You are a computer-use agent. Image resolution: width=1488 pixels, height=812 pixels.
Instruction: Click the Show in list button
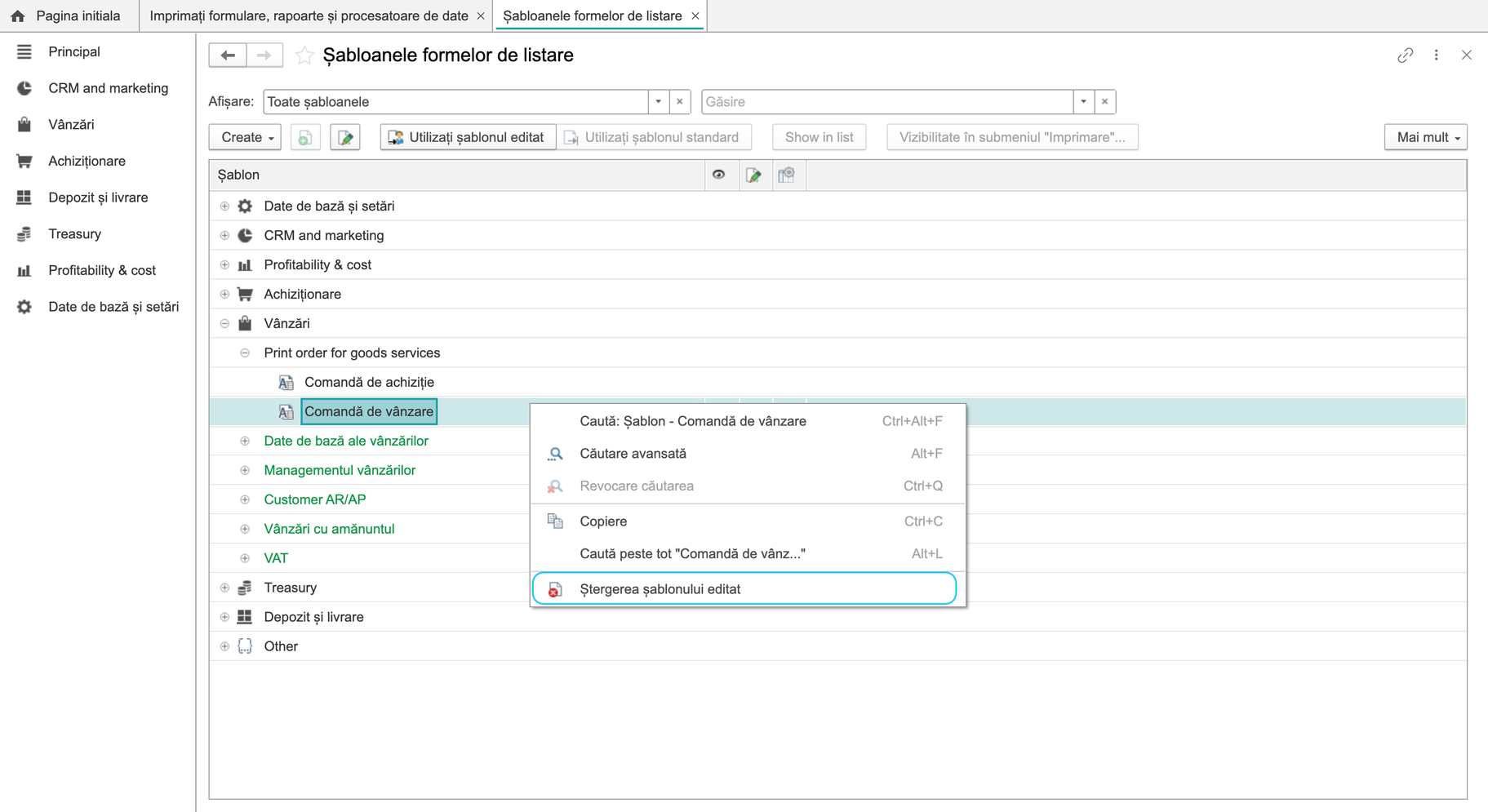tap(819, 137)
